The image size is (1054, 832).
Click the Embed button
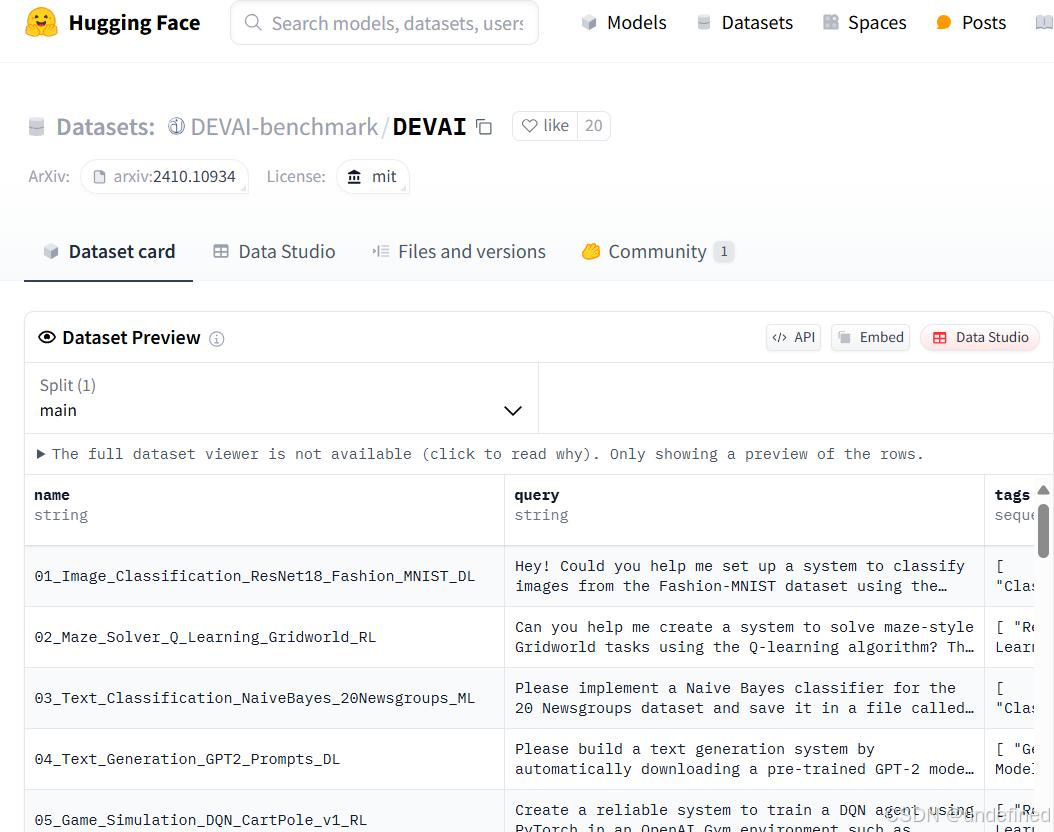coord(870,337)
